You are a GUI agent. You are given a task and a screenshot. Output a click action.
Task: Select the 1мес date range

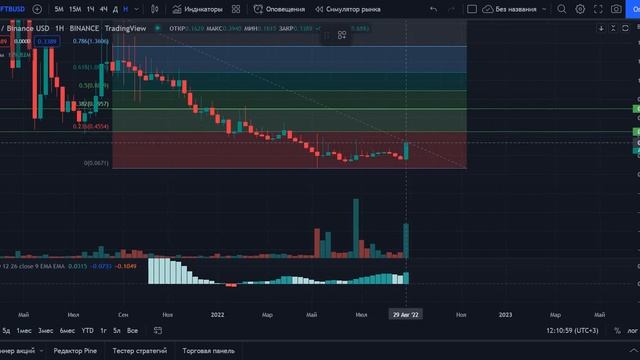pyautogui.click(x=24, y=331)
